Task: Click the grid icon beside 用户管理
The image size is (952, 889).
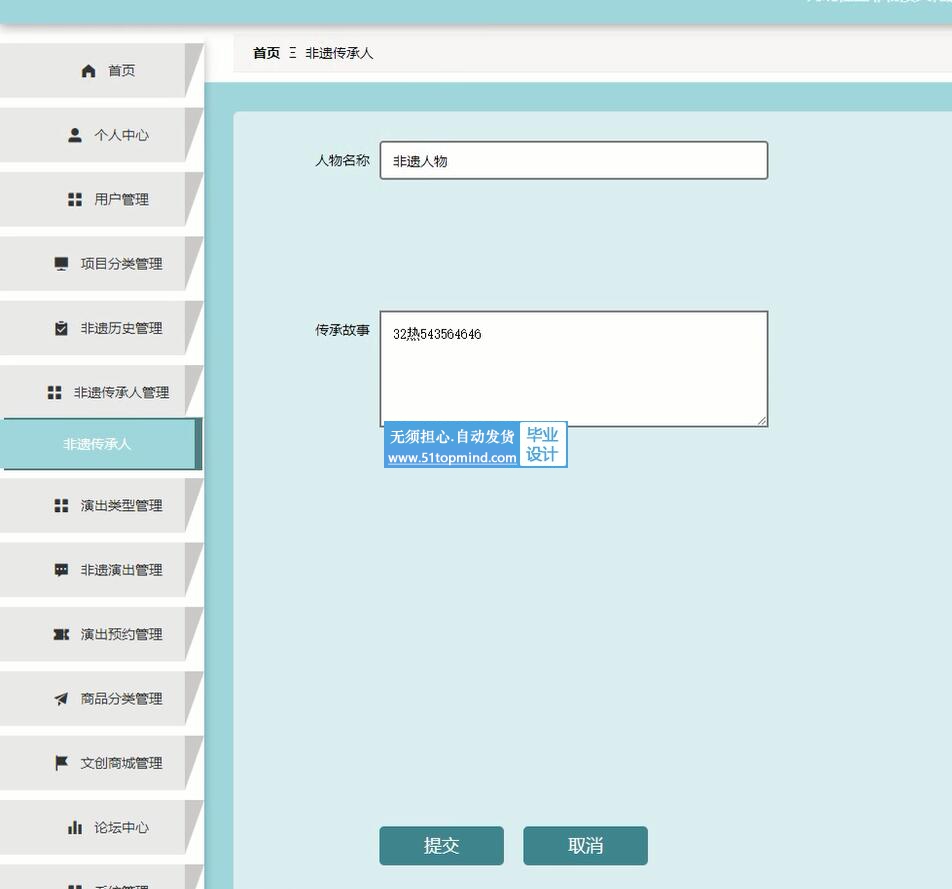Action: [75, 200]
